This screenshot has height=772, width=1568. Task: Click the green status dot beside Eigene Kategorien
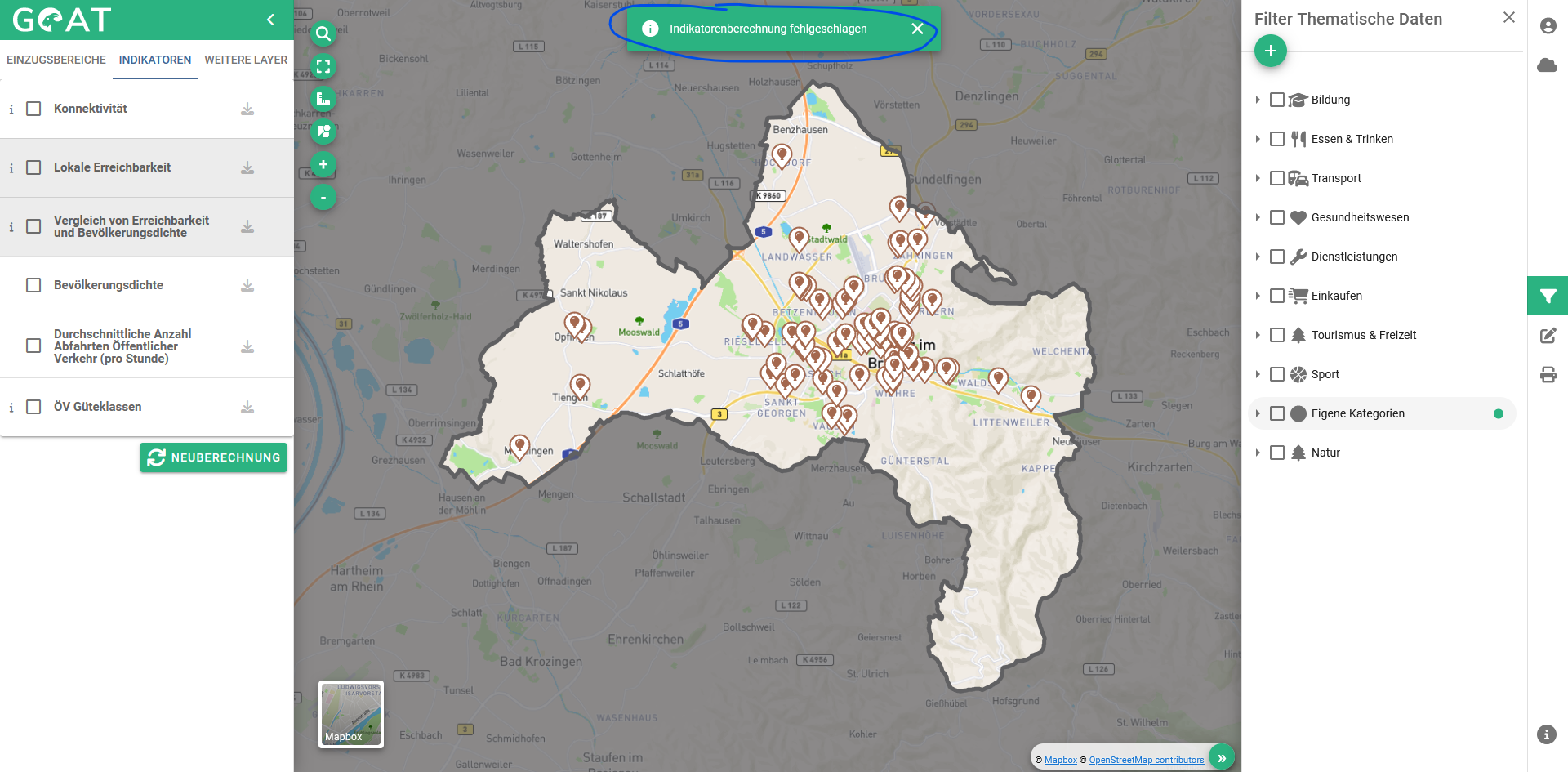tap(1499, 413)
